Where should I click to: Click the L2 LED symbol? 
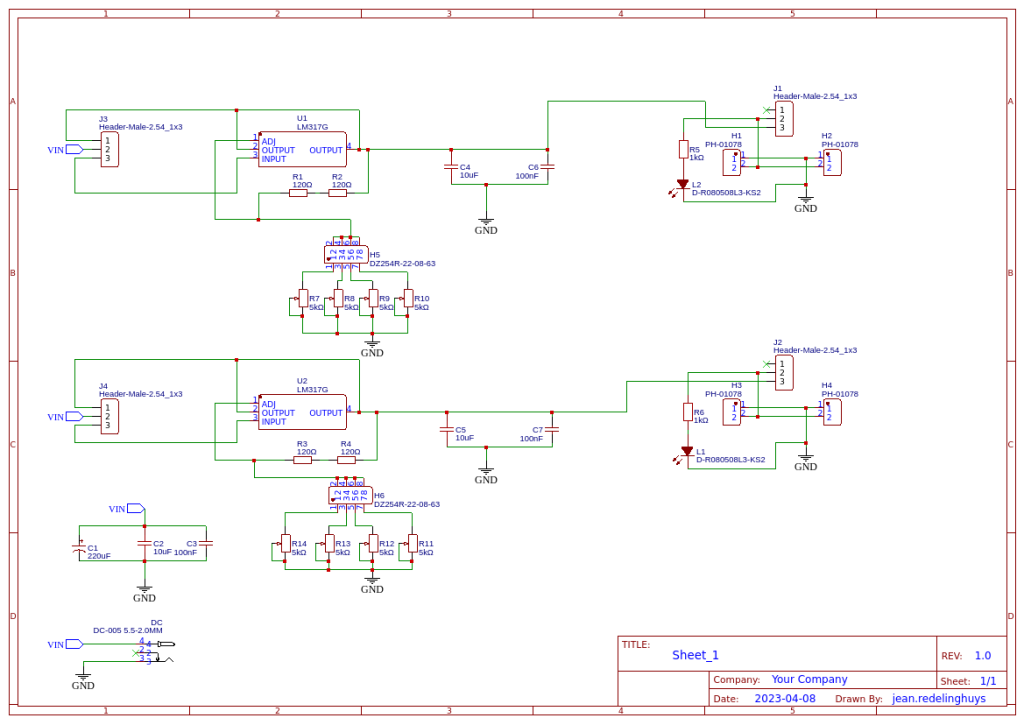click(683, 185)
